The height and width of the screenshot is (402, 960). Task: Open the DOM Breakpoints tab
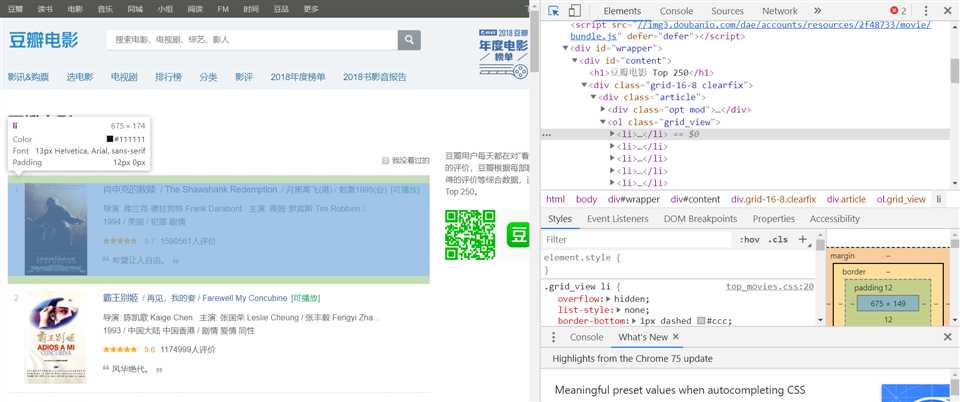(x=700, y=218)
